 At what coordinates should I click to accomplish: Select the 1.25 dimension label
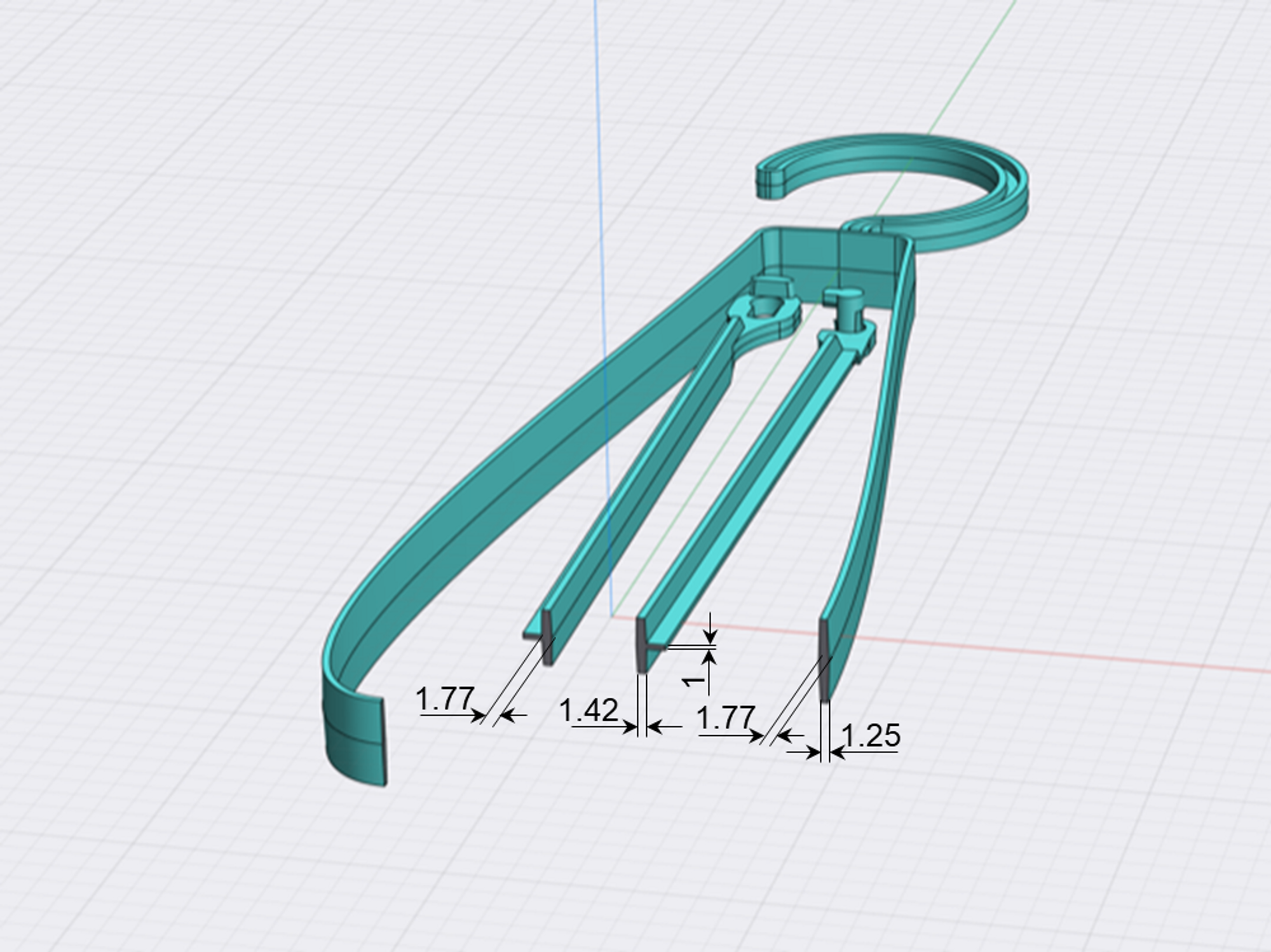(x=871, y=736)
